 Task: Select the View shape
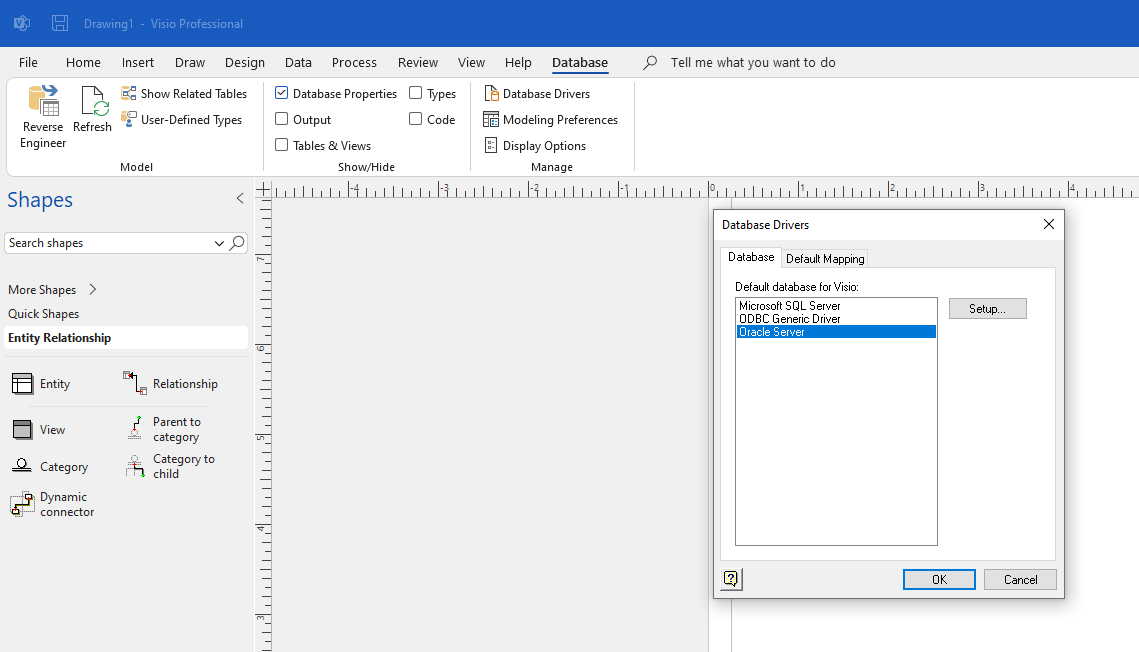[39, 430]
